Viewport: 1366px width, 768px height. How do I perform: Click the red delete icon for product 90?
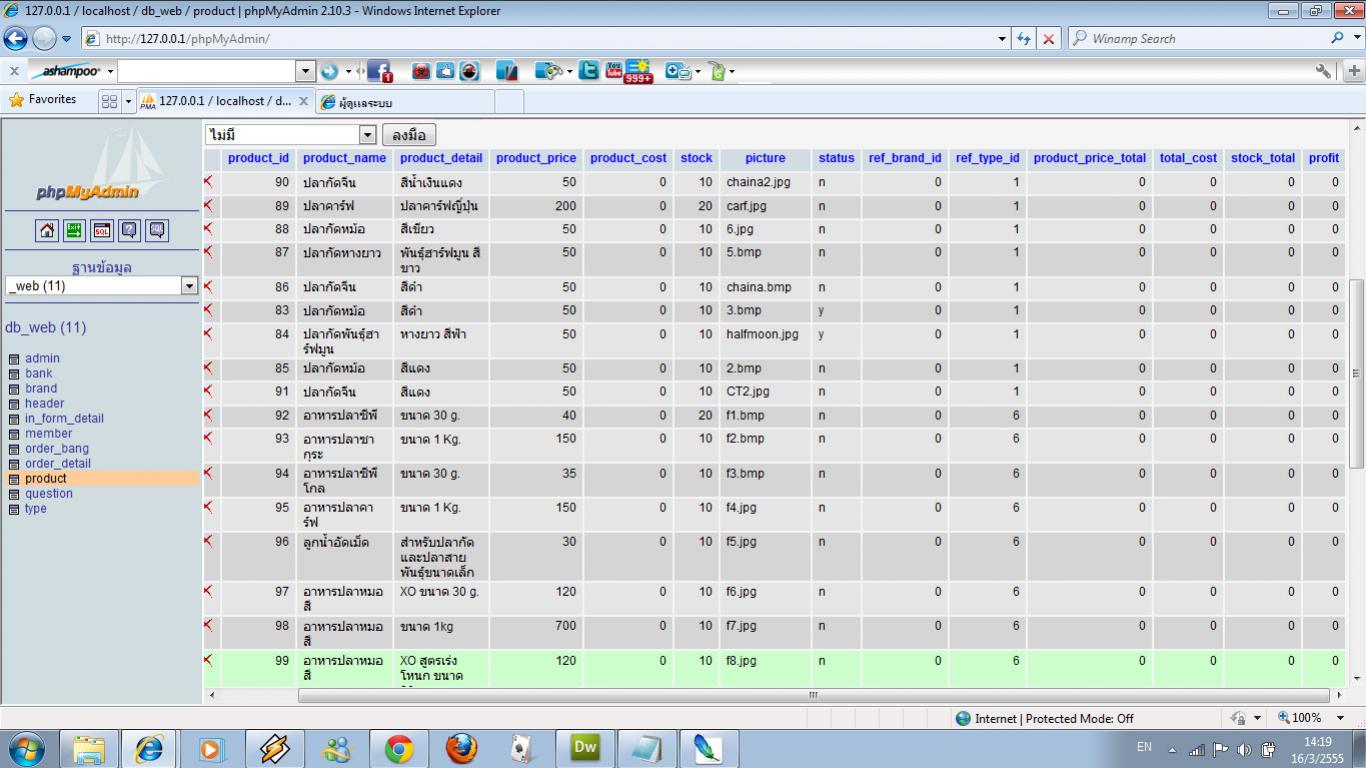(x=209, y=182)
